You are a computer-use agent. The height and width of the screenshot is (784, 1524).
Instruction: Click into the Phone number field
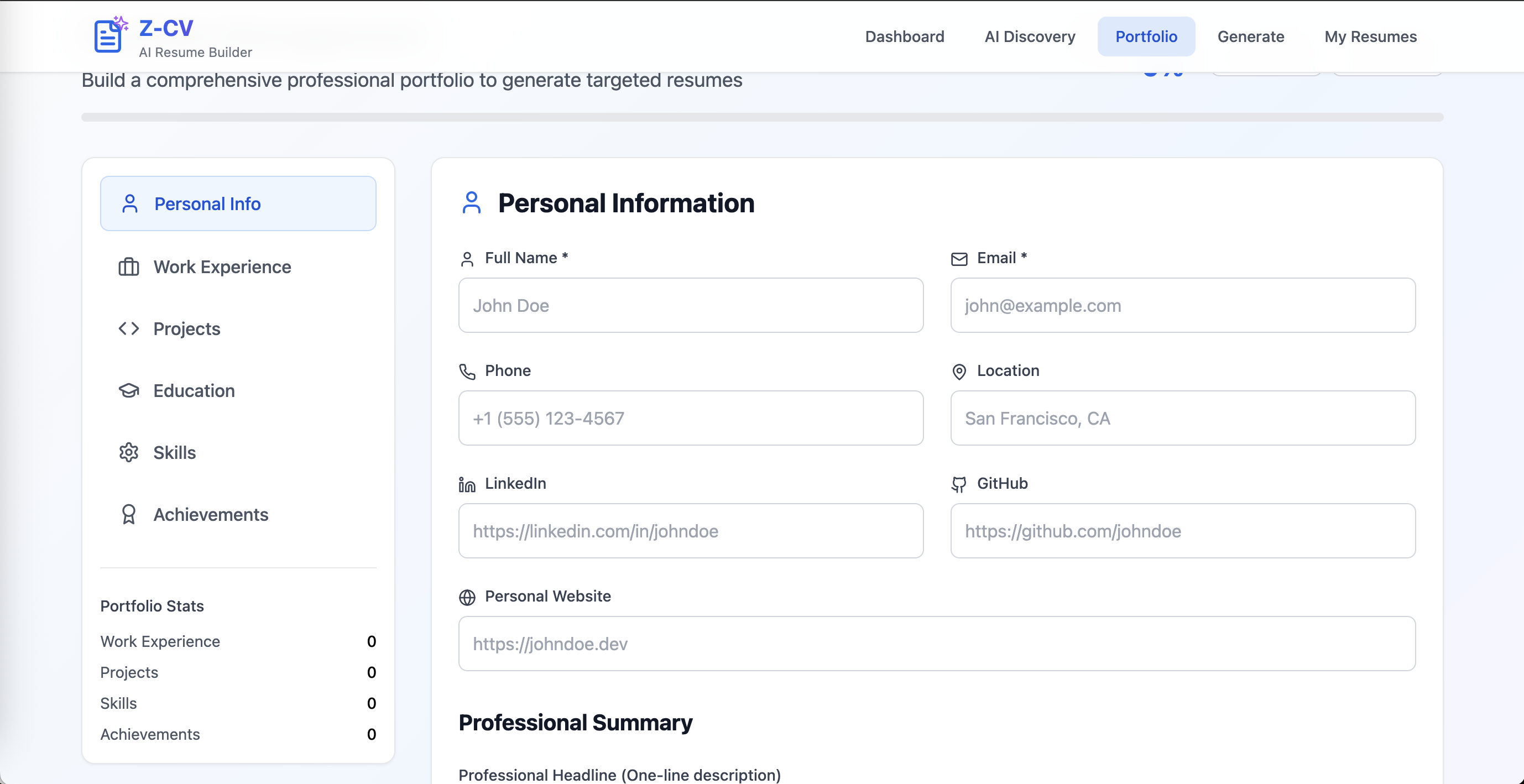click(691, 418)
